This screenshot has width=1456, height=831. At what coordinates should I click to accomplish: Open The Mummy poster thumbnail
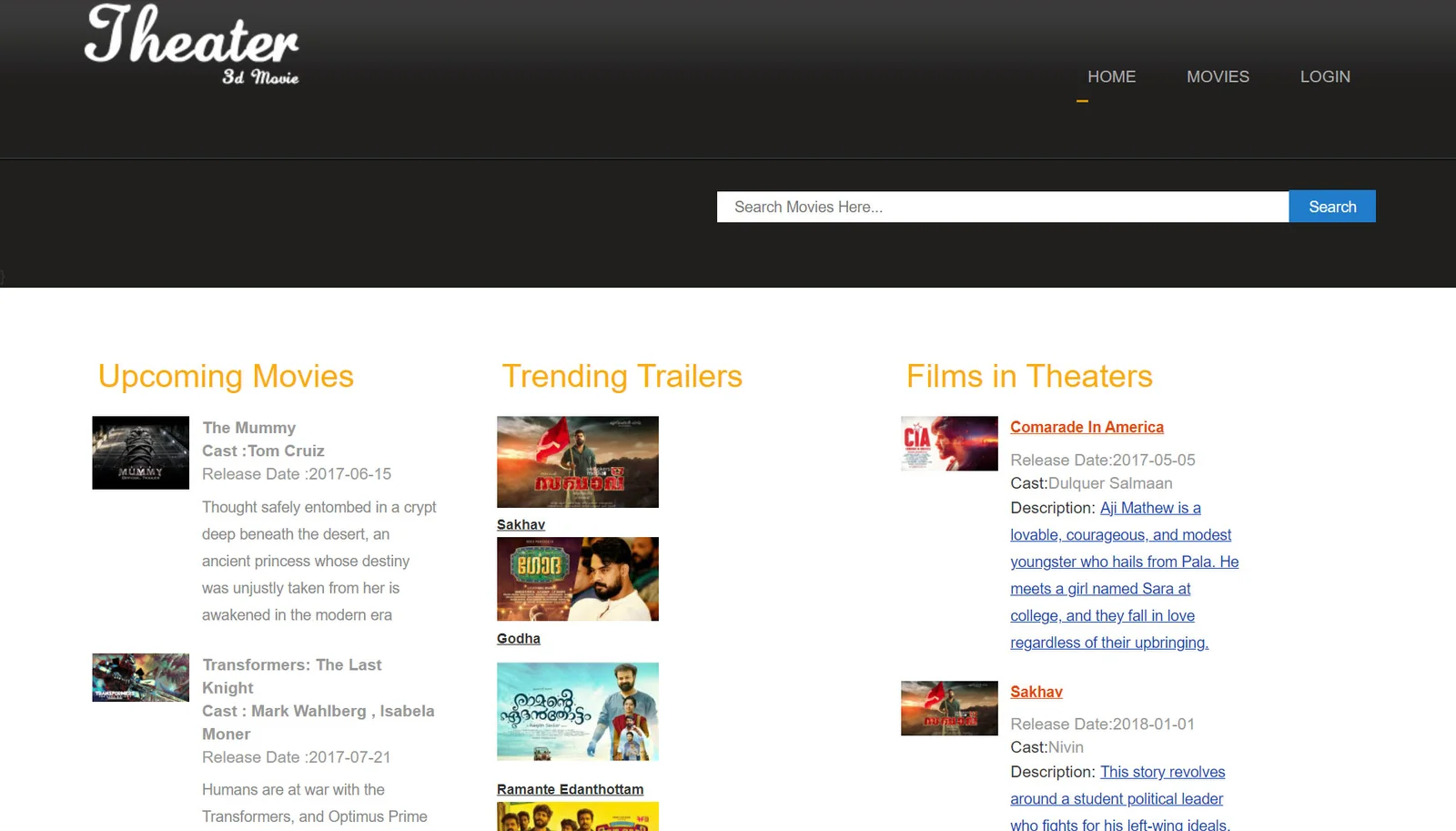[141, 452]
